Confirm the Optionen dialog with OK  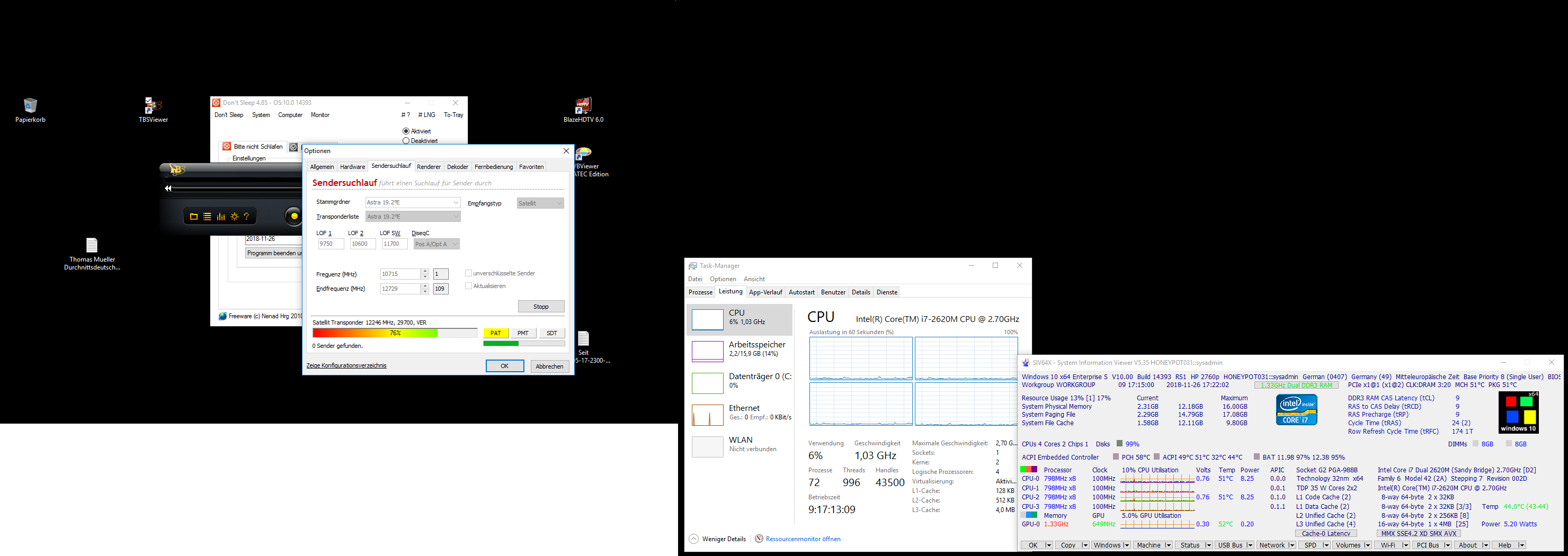(x=505, y=365)
